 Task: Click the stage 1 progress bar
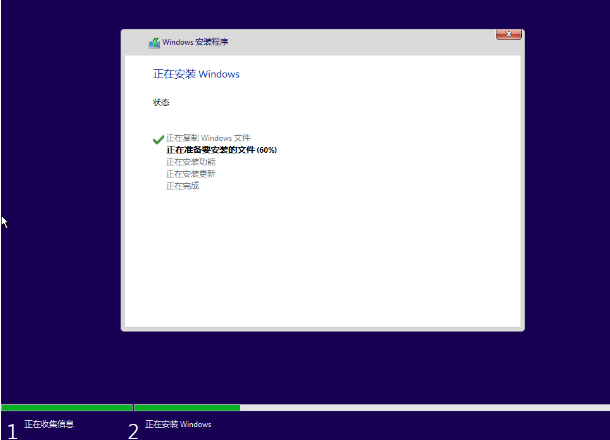click(67, 408)
